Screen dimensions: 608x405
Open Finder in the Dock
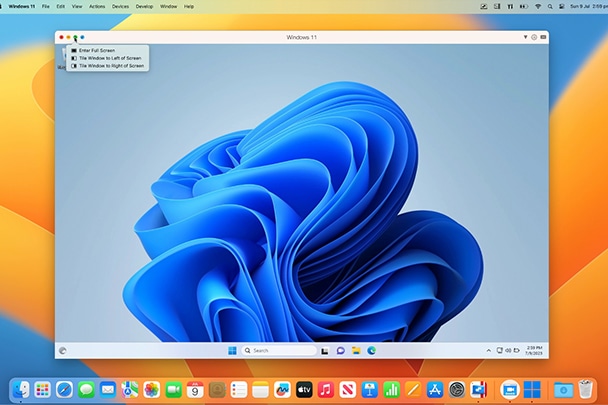[21, 389]
